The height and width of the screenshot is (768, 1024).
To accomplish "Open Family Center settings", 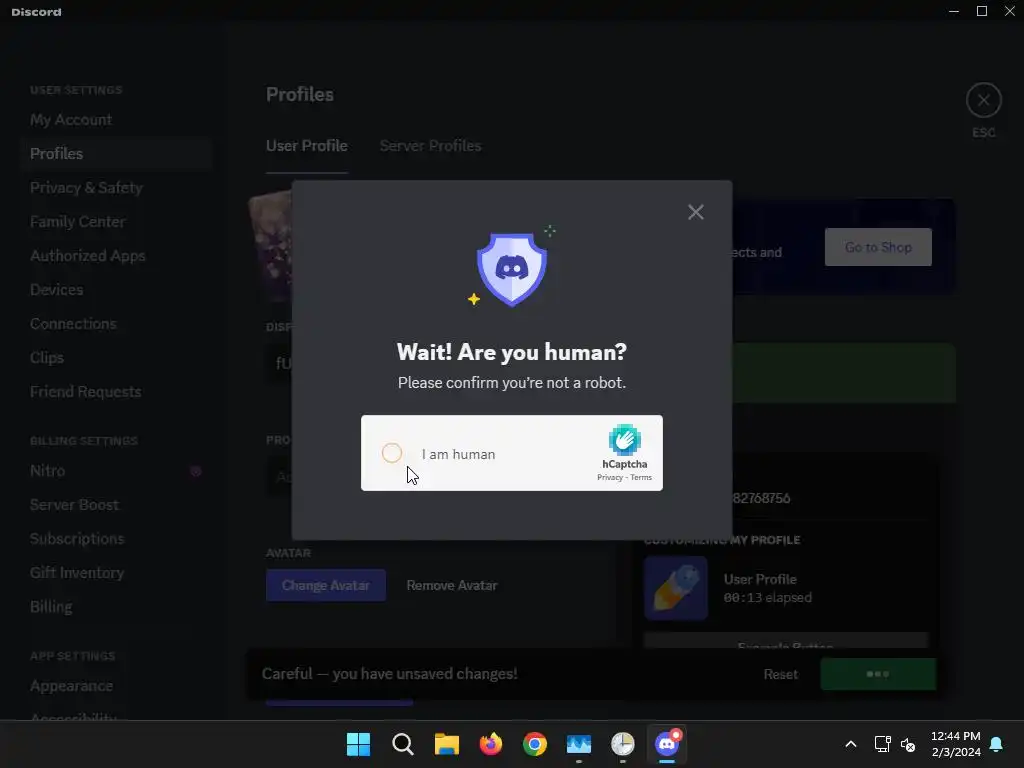I will pos(77,221).
